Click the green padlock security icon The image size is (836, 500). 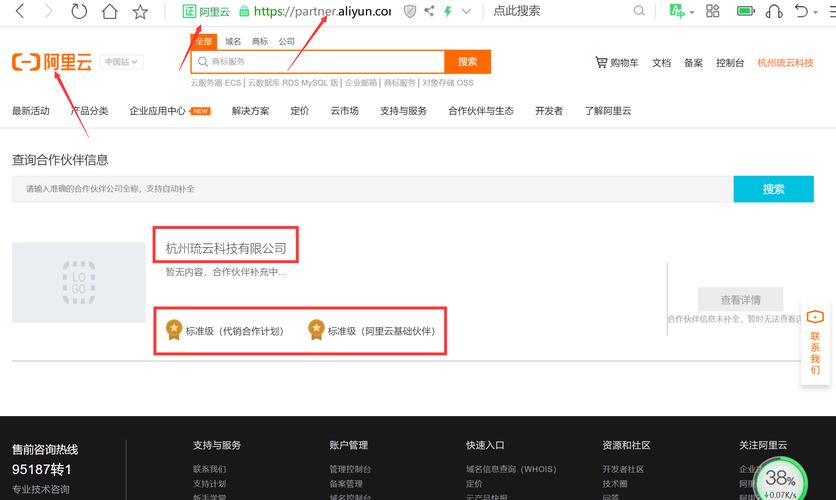(x=244, y=11)
